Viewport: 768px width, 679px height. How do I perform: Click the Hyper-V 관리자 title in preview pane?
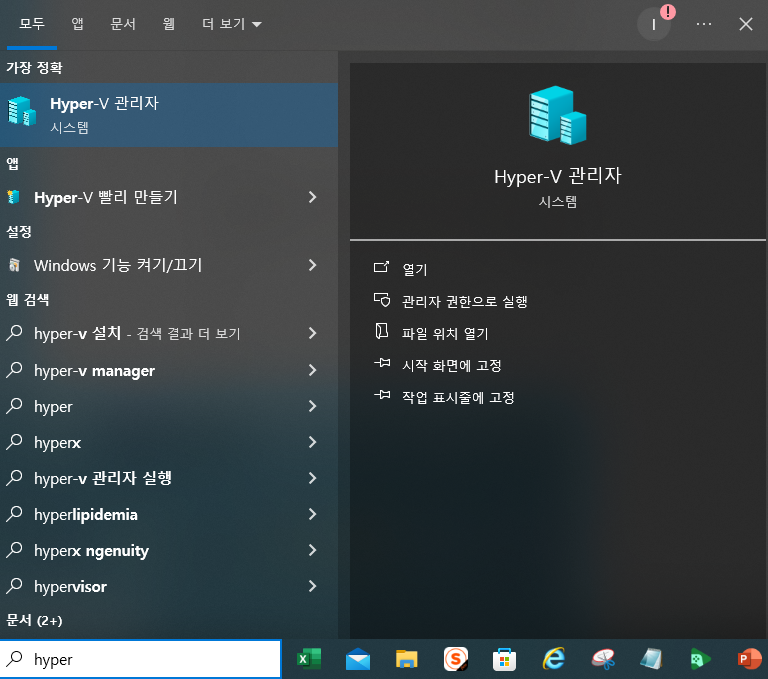tap(557, 176)
